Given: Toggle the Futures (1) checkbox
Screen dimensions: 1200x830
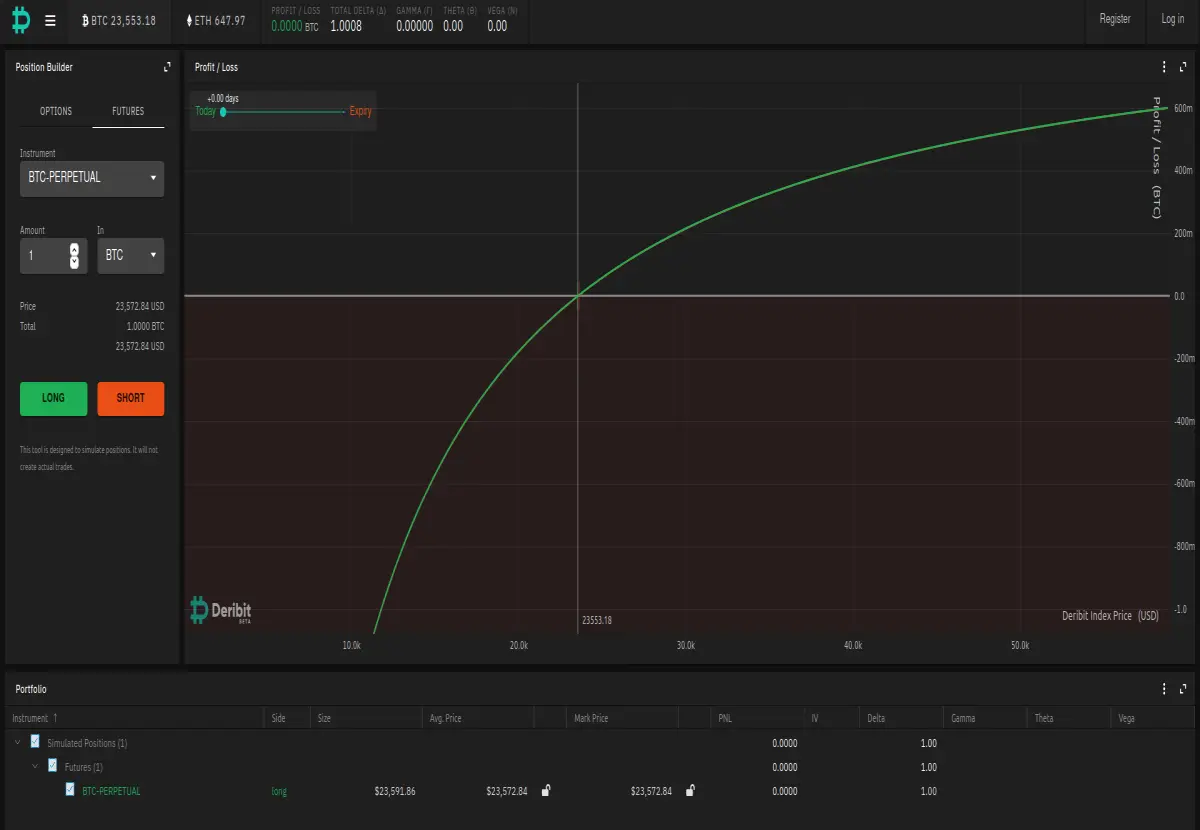Looking at the screenshot, I should coord(53,766).
